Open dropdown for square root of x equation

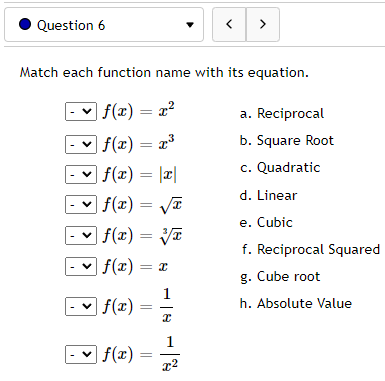click(81, 204)
